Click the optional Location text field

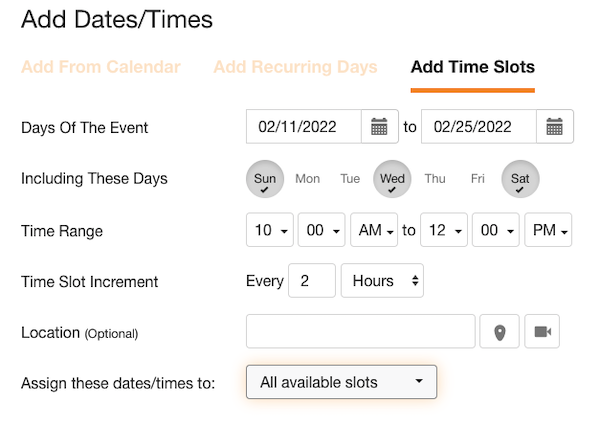coord(361,332)
